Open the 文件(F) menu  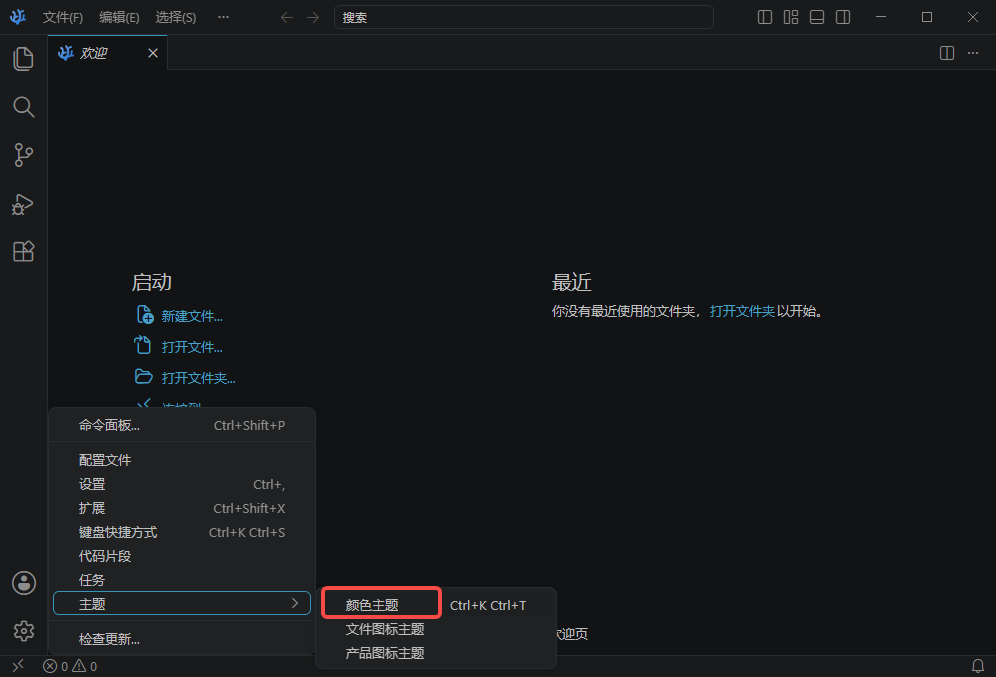63,17
